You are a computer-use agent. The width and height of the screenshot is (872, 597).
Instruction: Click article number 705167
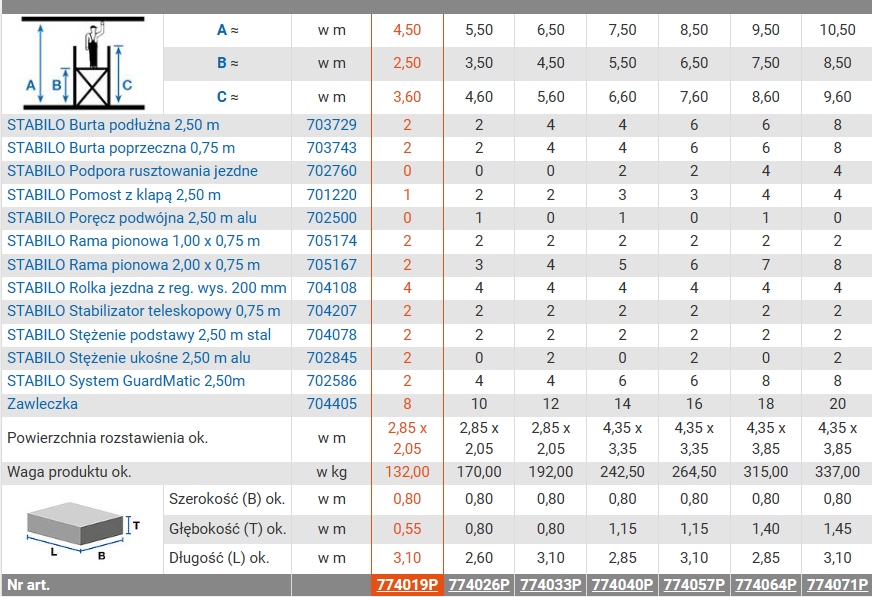pos(331,265)
